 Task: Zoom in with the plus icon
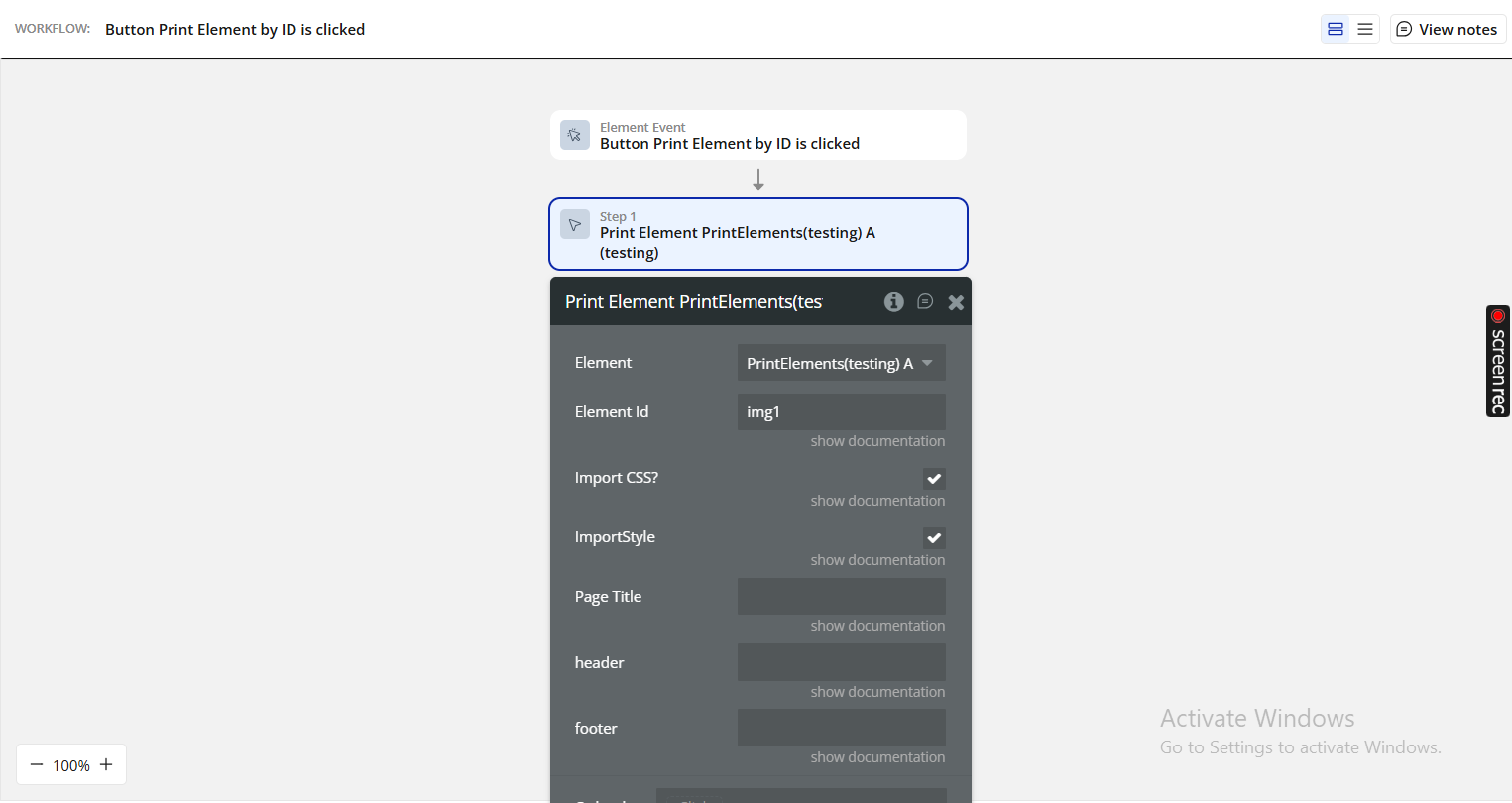coord(106,764)
